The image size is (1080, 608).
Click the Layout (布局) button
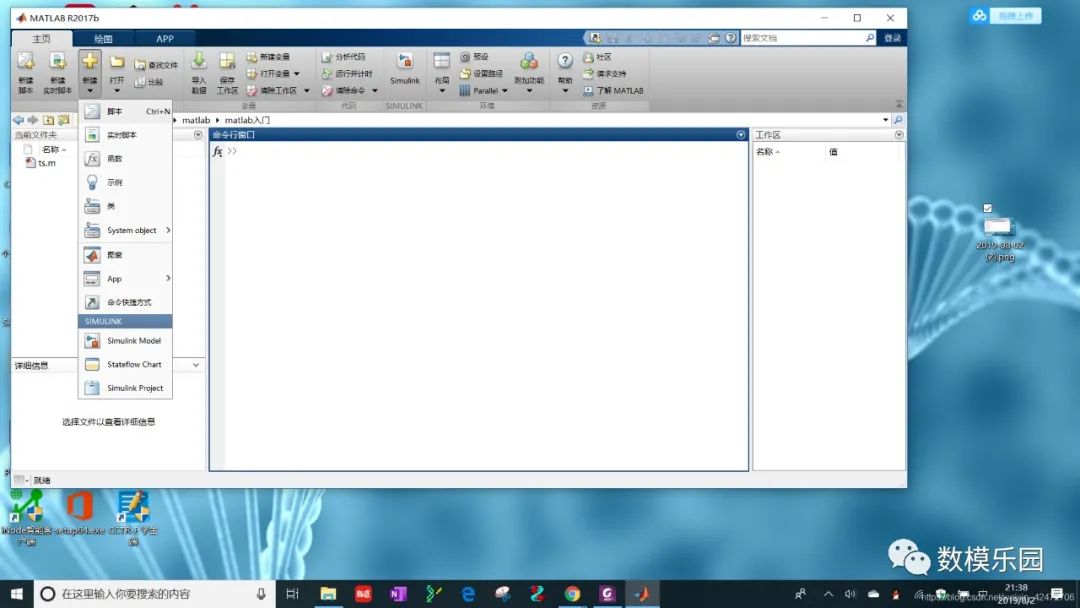(442, 72)
